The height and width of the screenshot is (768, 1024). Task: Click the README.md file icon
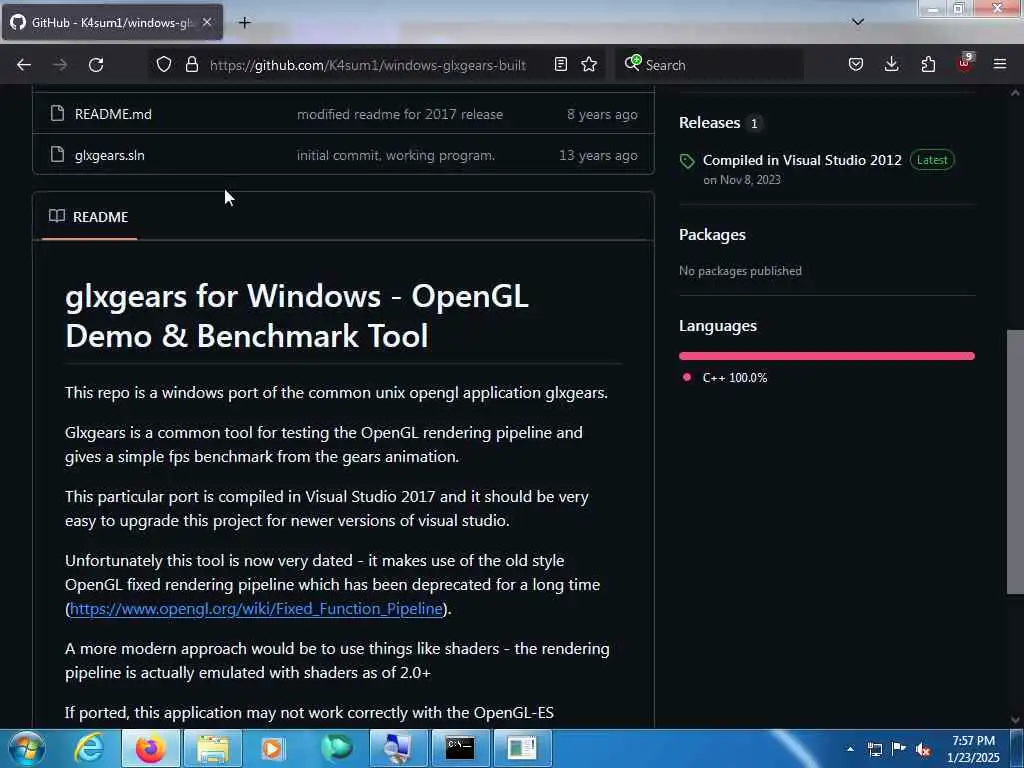[57, 114]
